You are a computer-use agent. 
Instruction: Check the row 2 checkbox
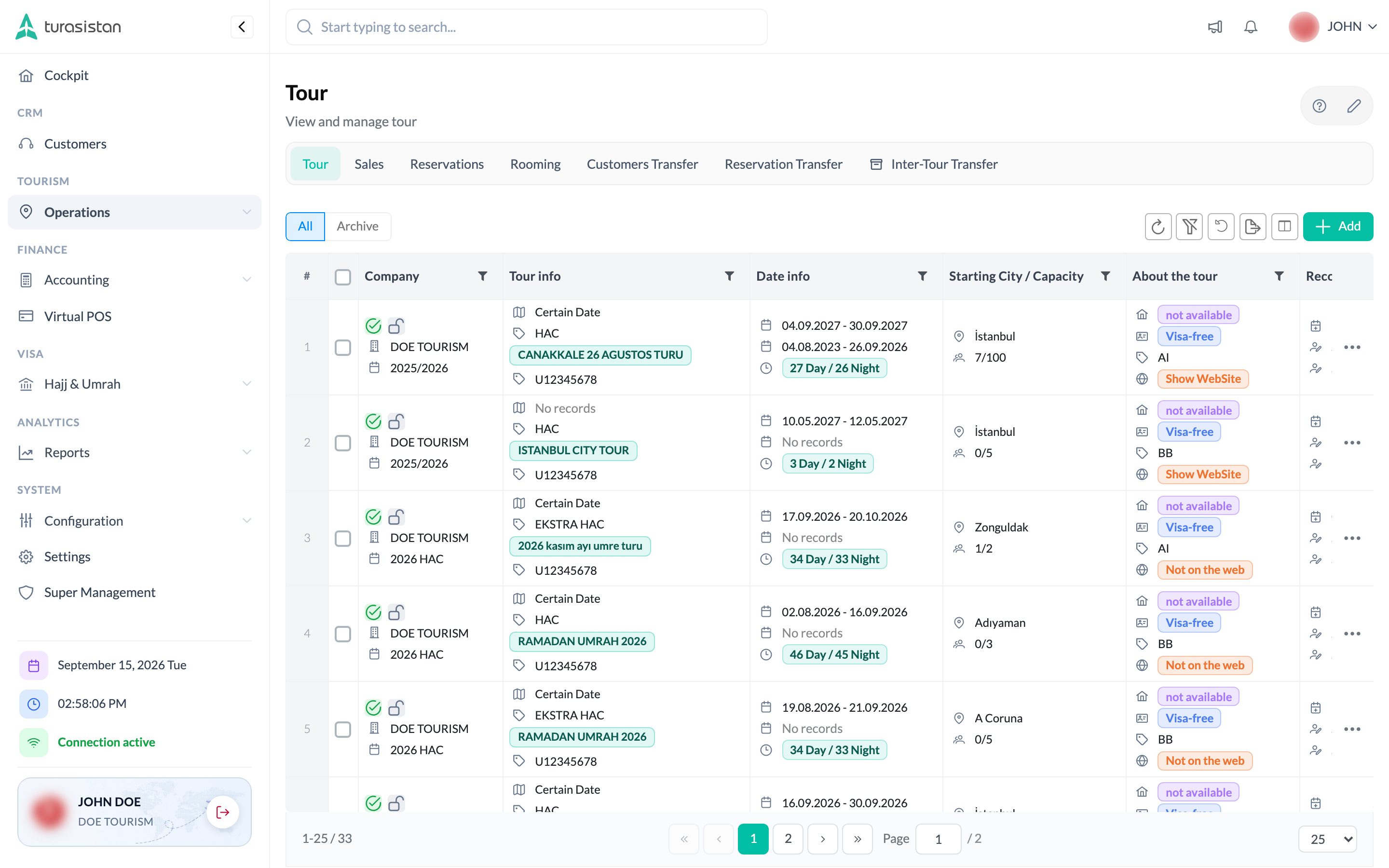tap(342, 443)
